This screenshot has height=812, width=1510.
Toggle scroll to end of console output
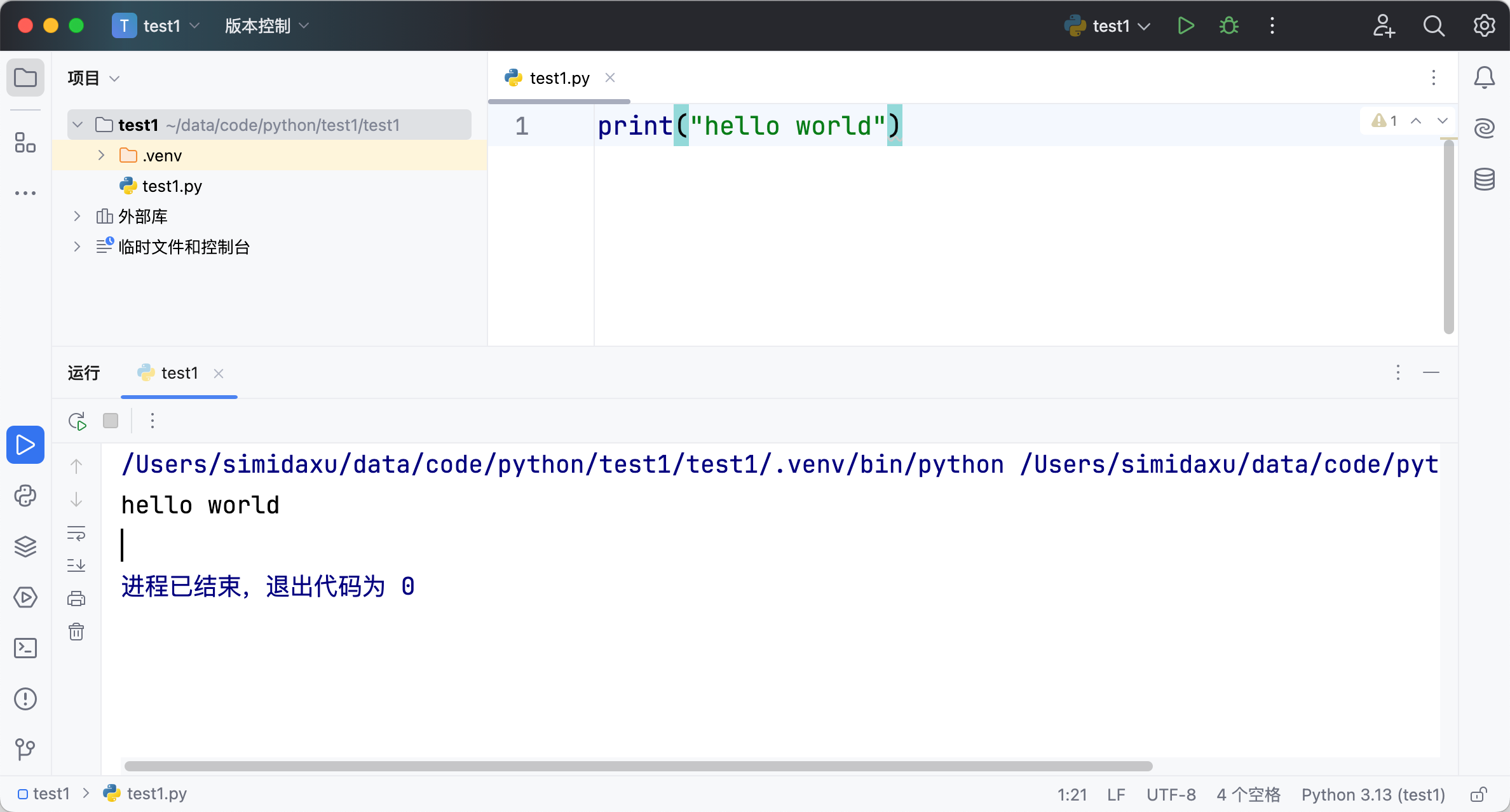click(x=76, y=565)
